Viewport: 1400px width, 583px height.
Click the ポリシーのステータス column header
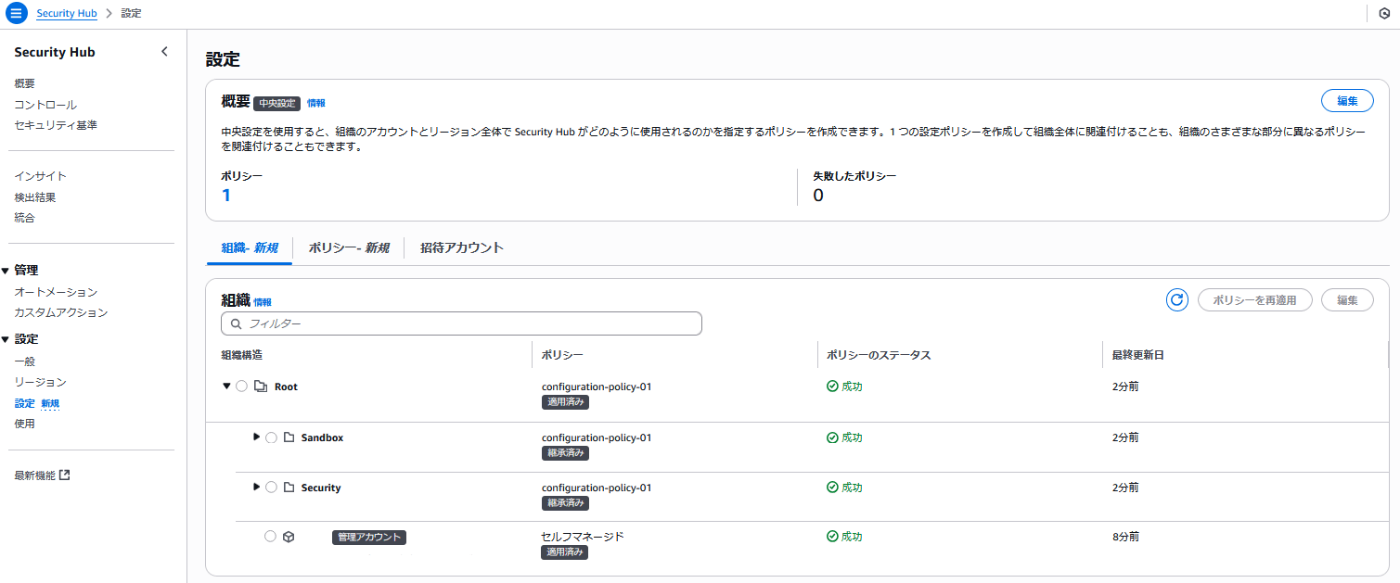click(x=879, y=355)
